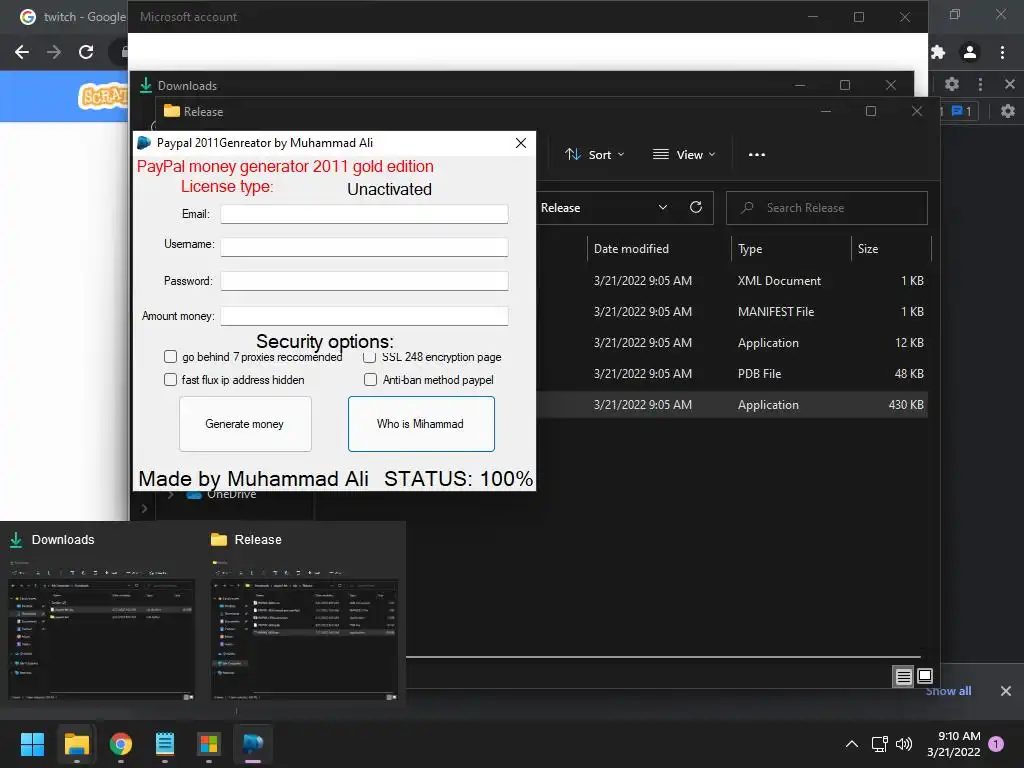
Task: Open the clock and date panel
Action: point(953,744)
